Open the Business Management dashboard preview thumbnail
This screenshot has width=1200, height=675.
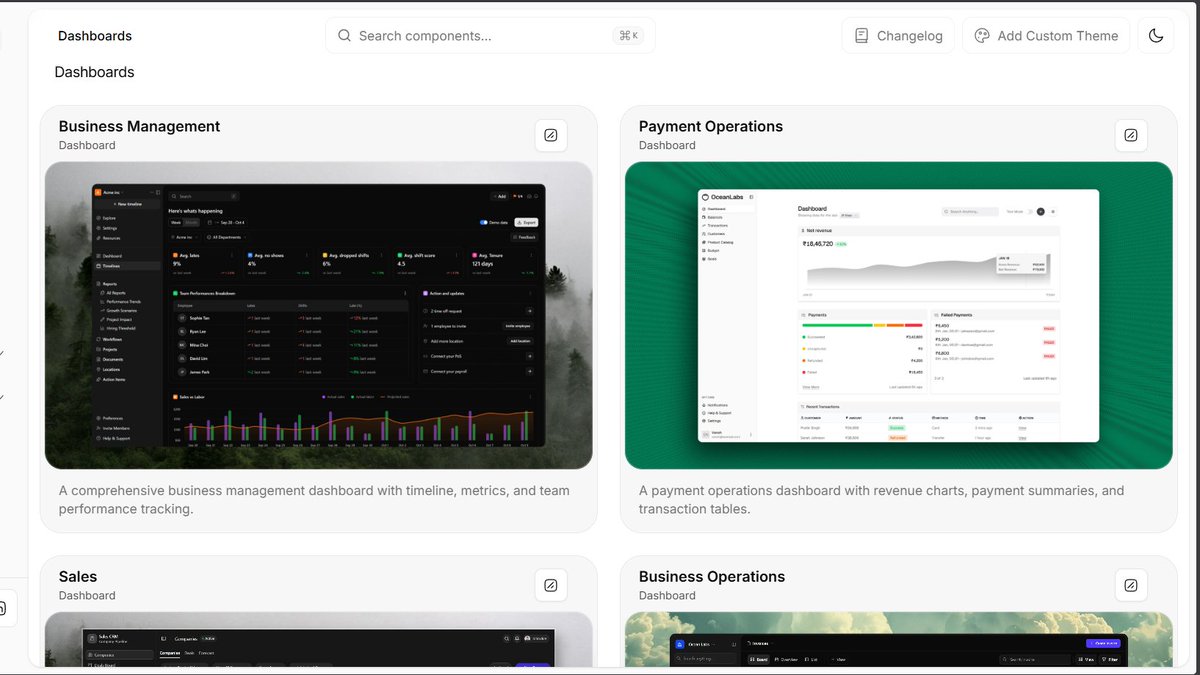tap(319, 315)
